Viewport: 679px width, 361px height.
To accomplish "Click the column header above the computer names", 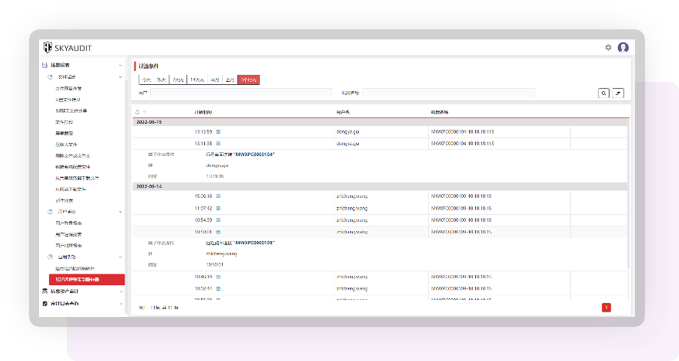I will (x=440, y=112).
